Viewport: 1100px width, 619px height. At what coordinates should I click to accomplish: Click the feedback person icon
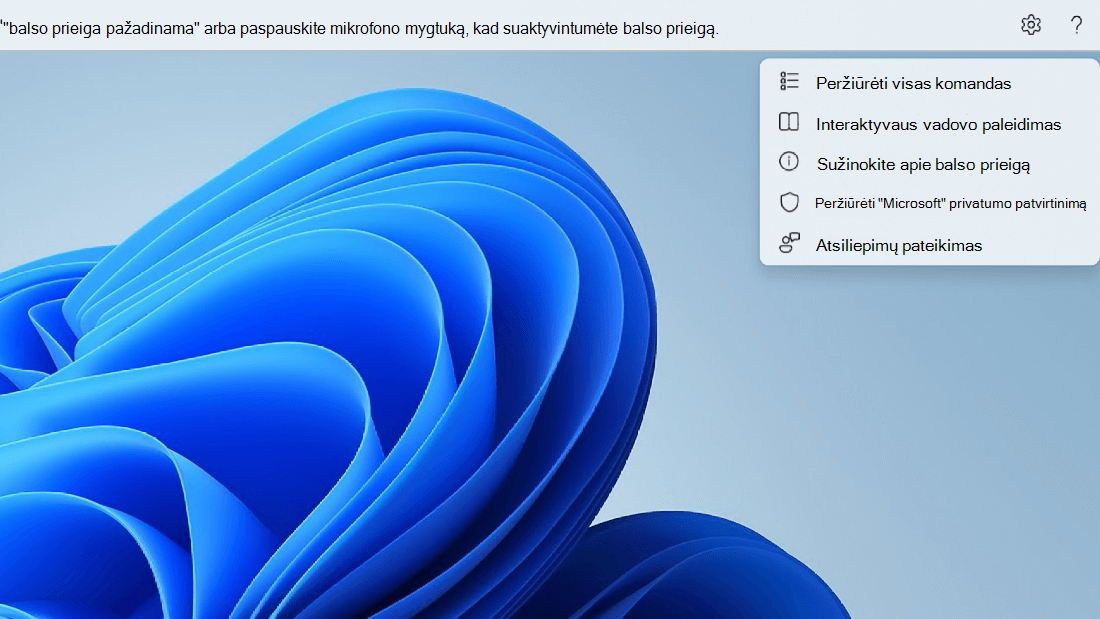click(x=789, y=243)
